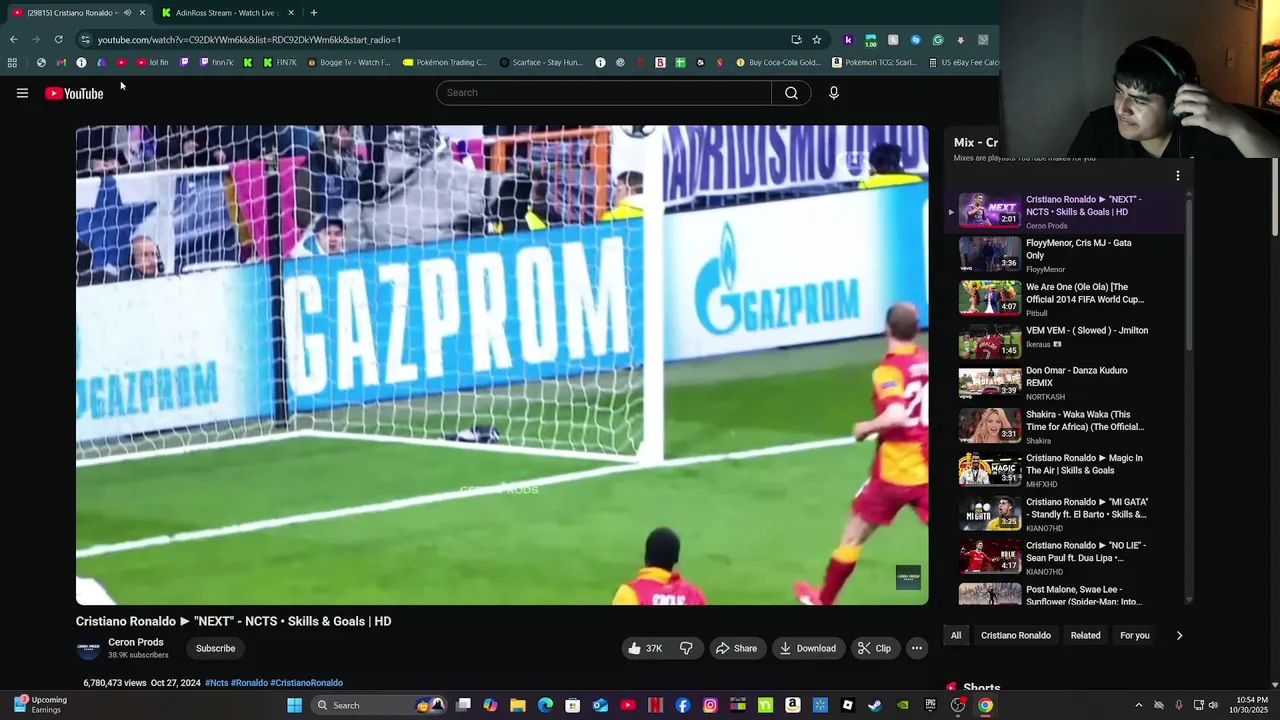Open Instagram from the taskbar
1280x720 pixels.
click(x=710, y=705)
